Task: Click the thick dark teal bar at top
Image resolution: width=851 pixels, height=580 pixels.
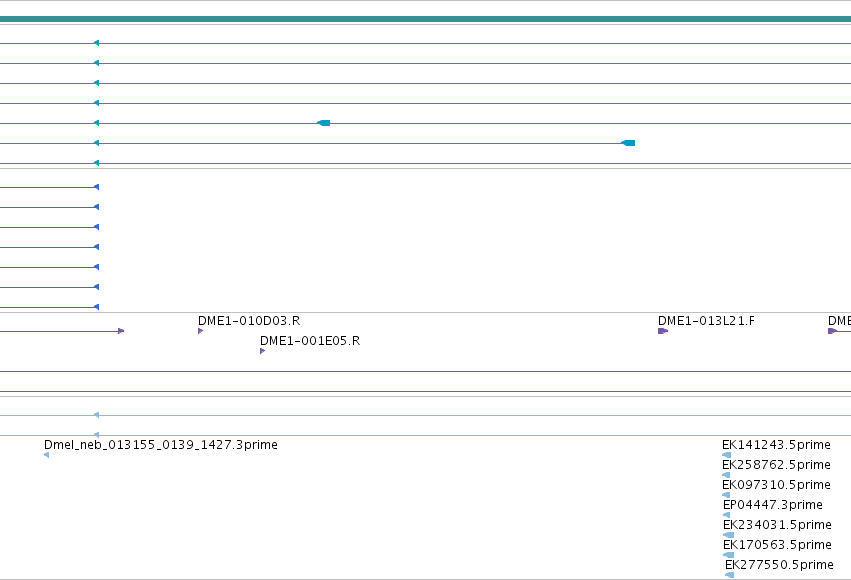Action: click(x=426, y=20)
